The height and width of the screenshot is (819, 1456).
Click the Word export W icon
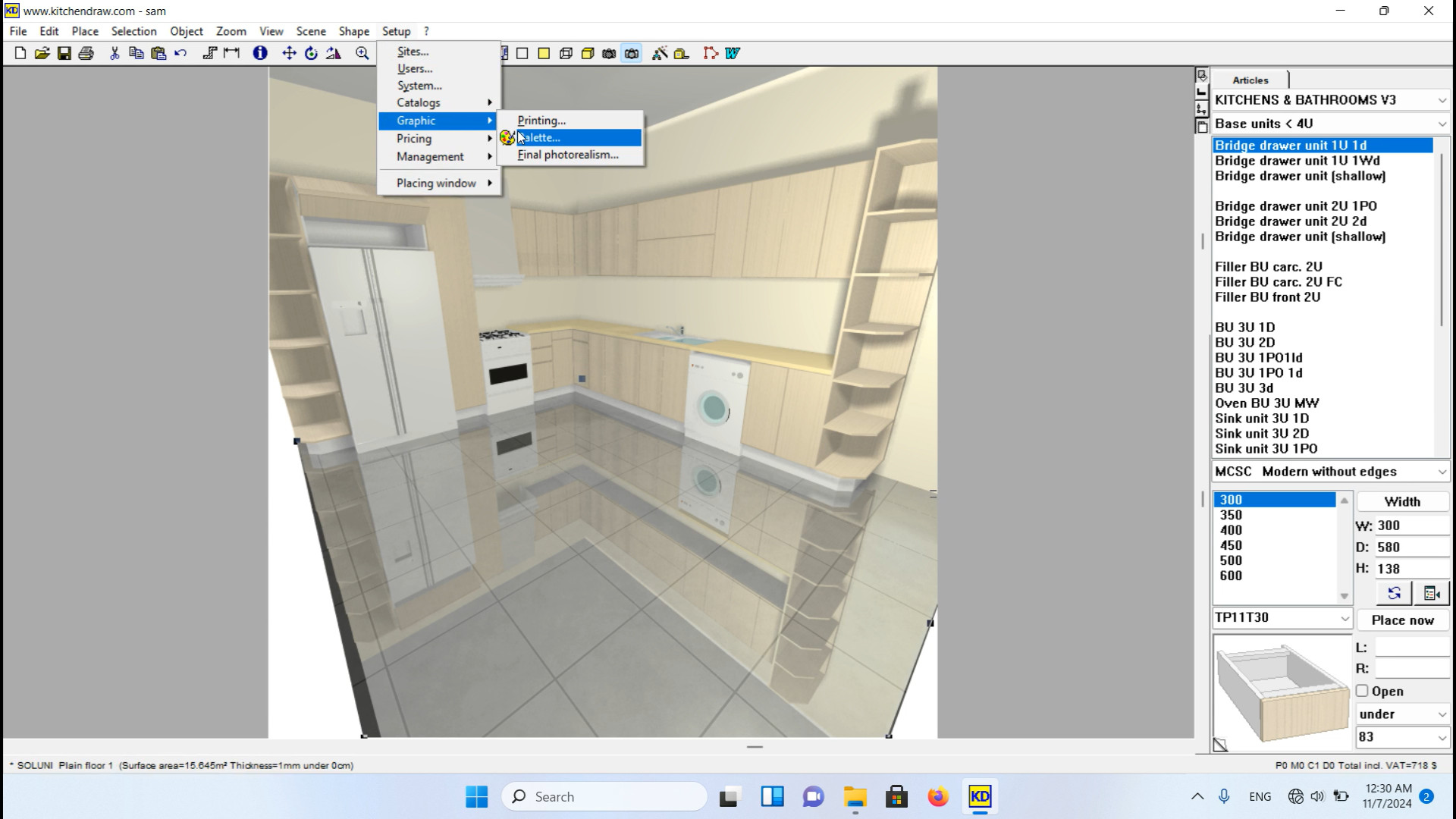point(733,53)
